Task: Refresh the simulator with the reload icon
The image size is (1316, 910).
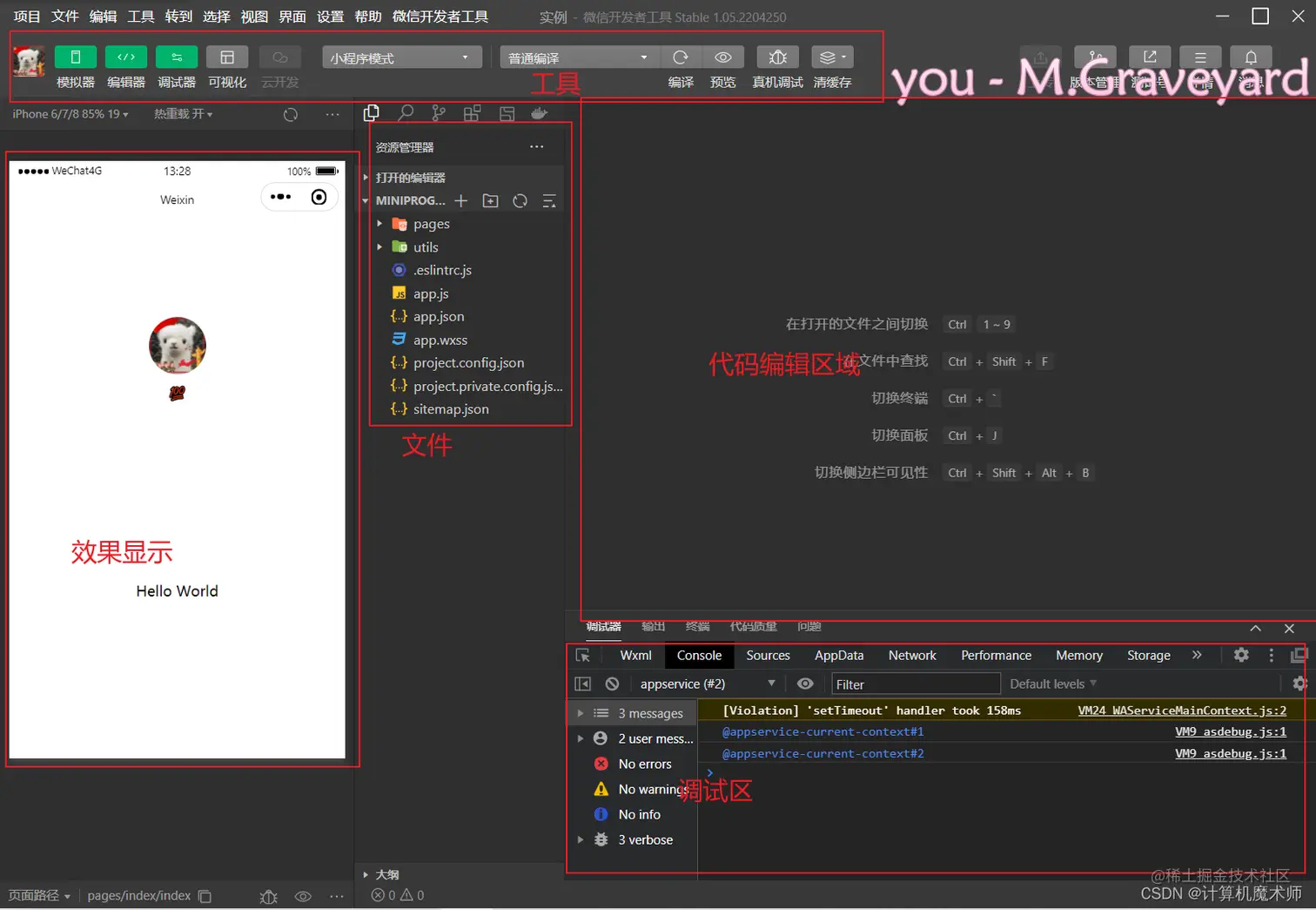Action: [x=291, y=114]
